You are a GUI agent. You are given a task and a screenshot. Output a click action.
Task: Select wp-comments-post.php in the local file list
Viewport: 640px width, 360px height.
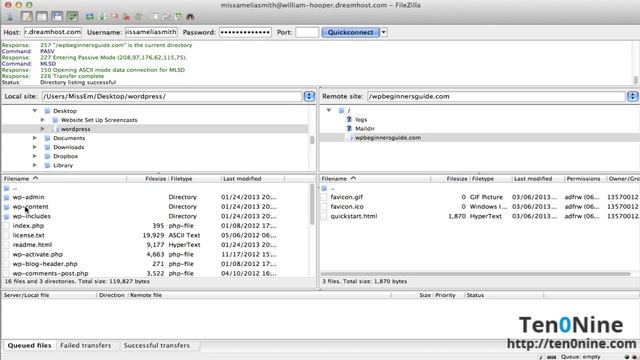(x=50, y=273)
